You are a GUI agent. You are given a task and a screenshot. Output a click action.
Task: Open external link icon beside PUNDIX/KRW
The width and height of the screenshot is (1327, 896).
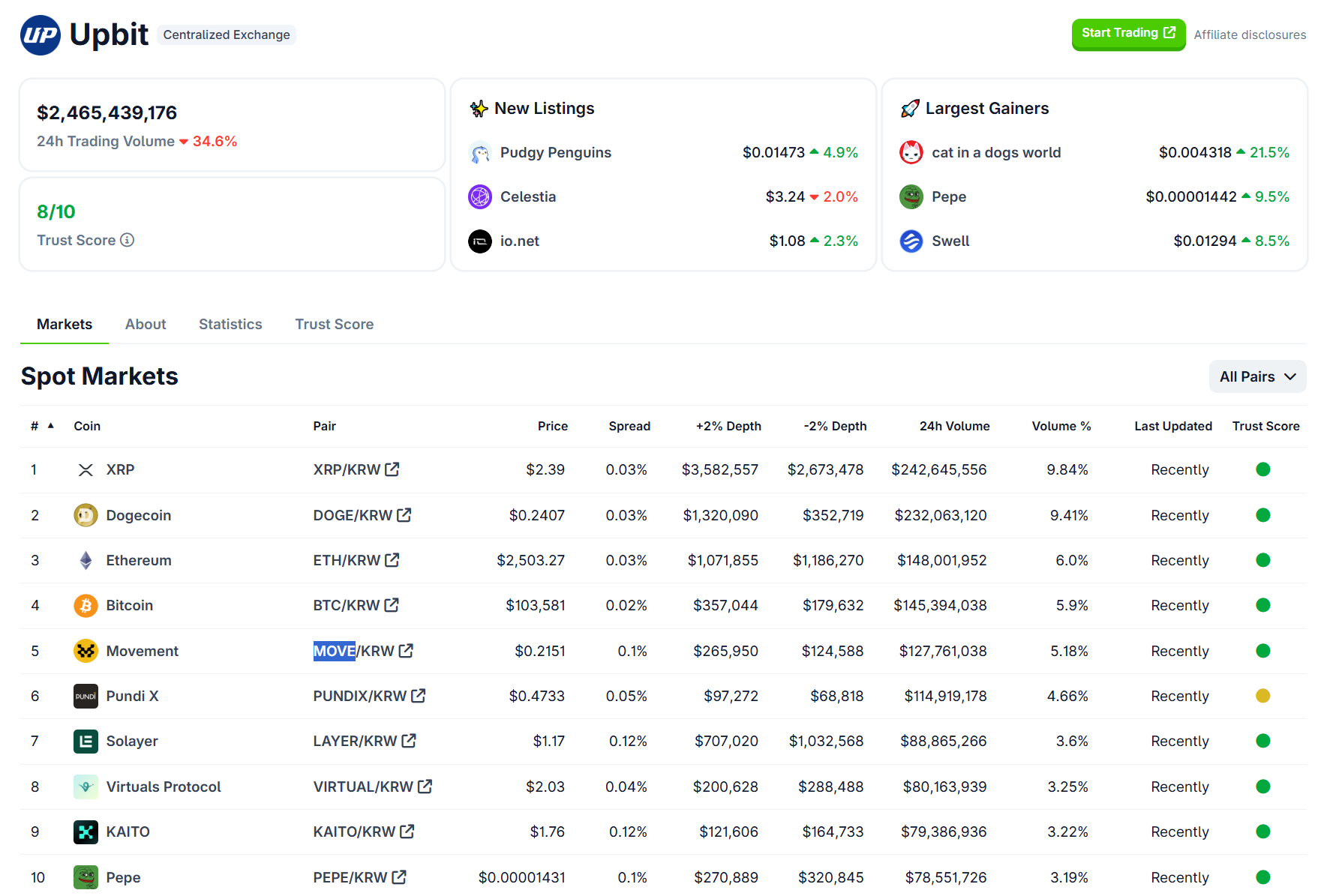click(x=418, y=696)
